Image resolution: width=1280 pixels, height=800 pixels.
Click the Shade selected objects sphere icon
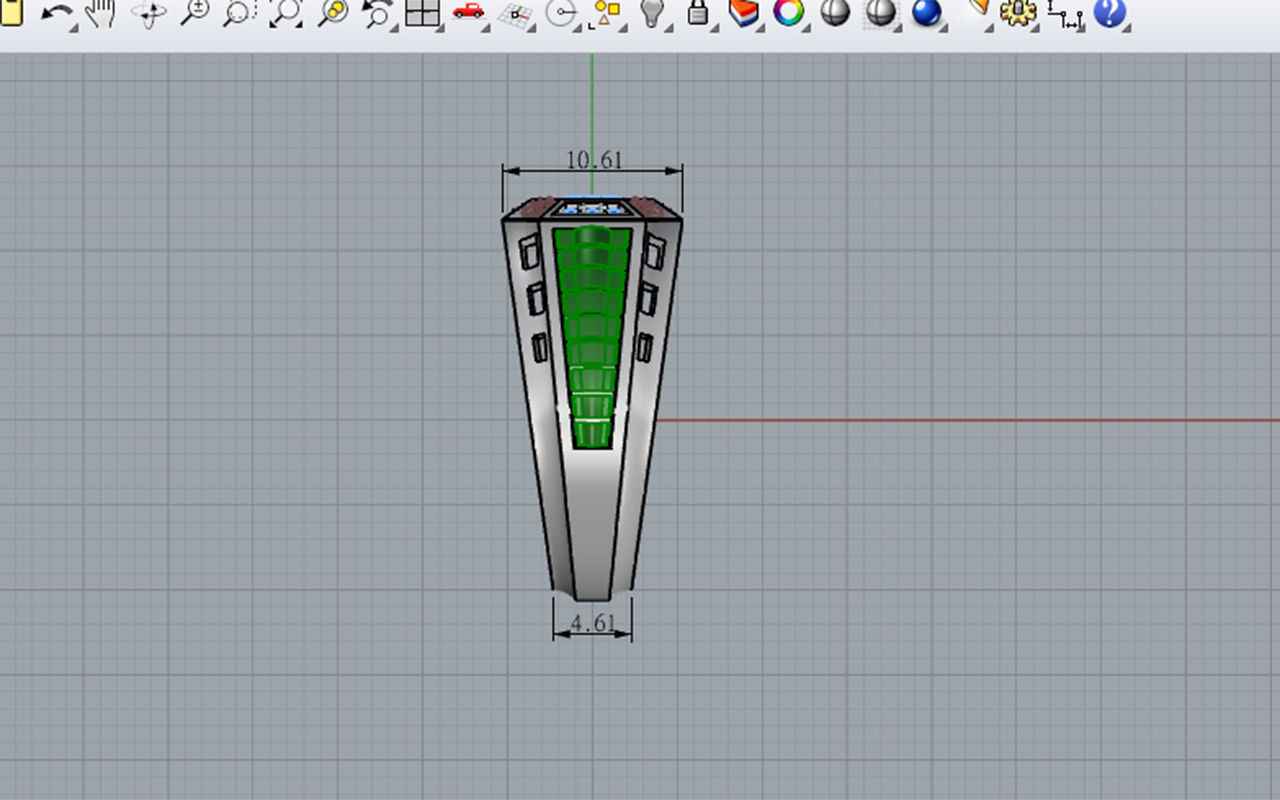[881, 13]
